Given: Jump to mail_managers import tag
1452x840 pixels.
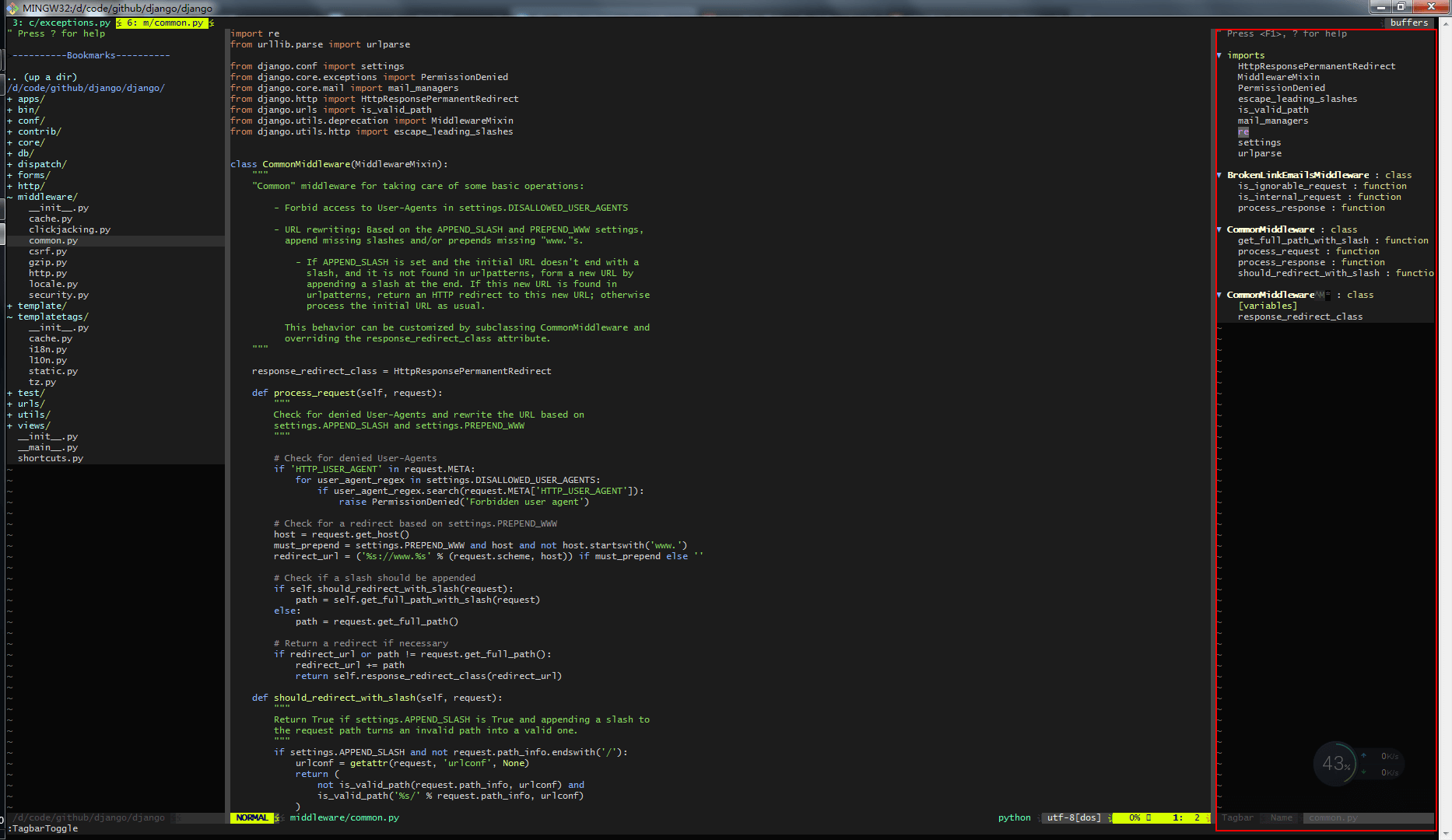Looking at the screenshot, I should (x=1272, y=121).
